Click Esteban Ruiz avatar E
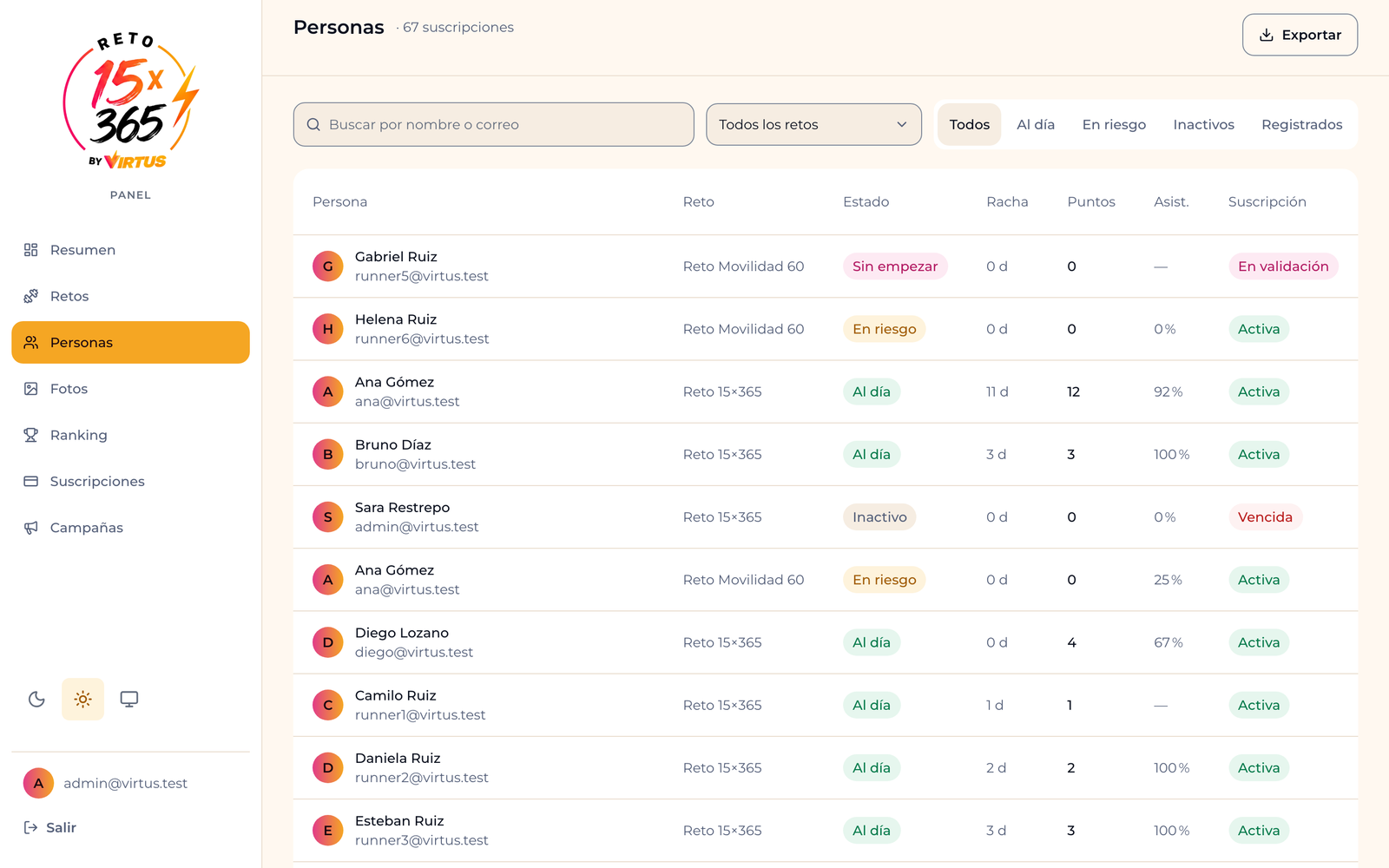Screen dimensions: 1389x868 click(x=328, y=831)
